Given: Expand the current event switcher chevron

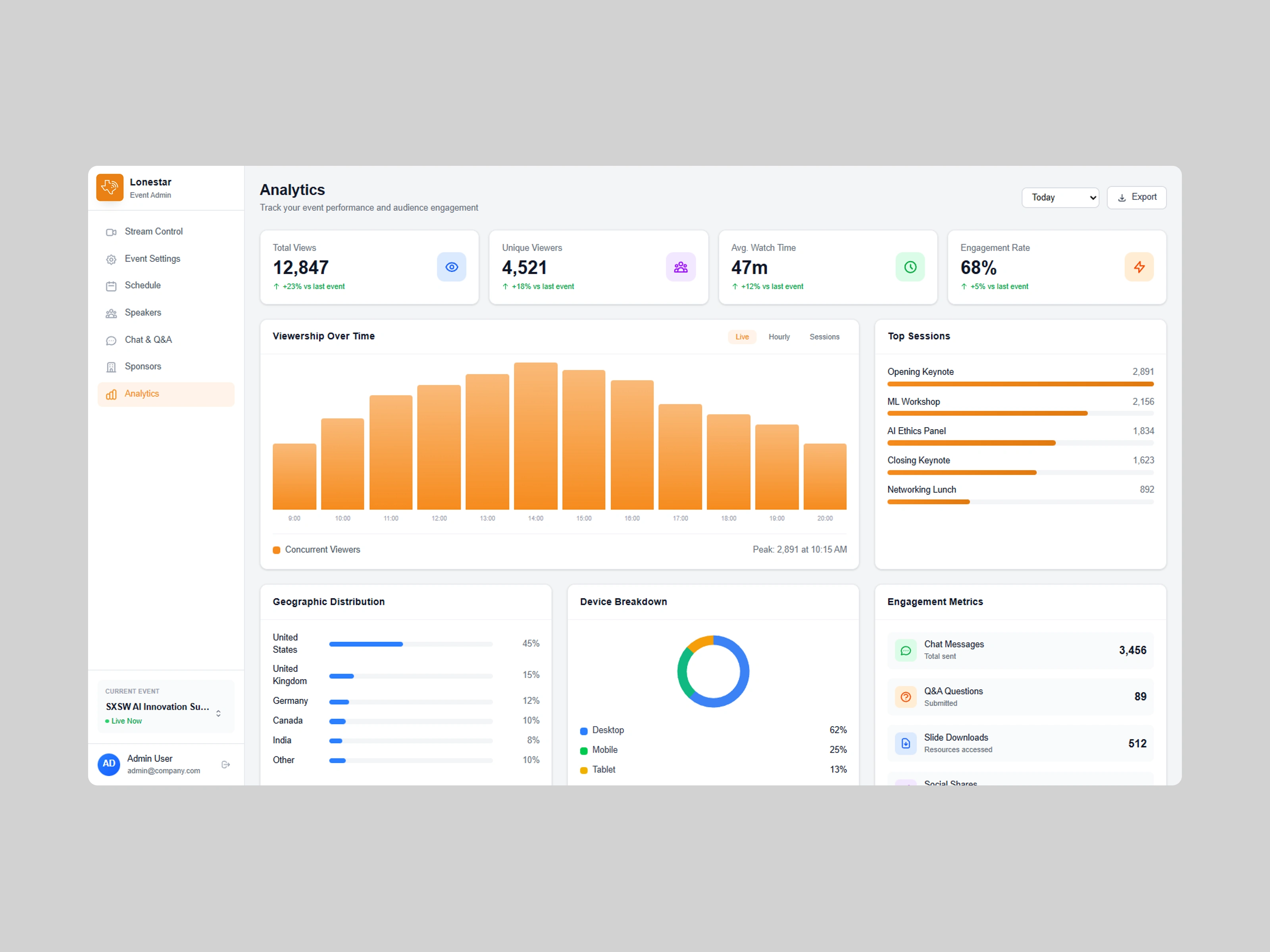Looking at the screenshot, I should [x=218, y=713].
